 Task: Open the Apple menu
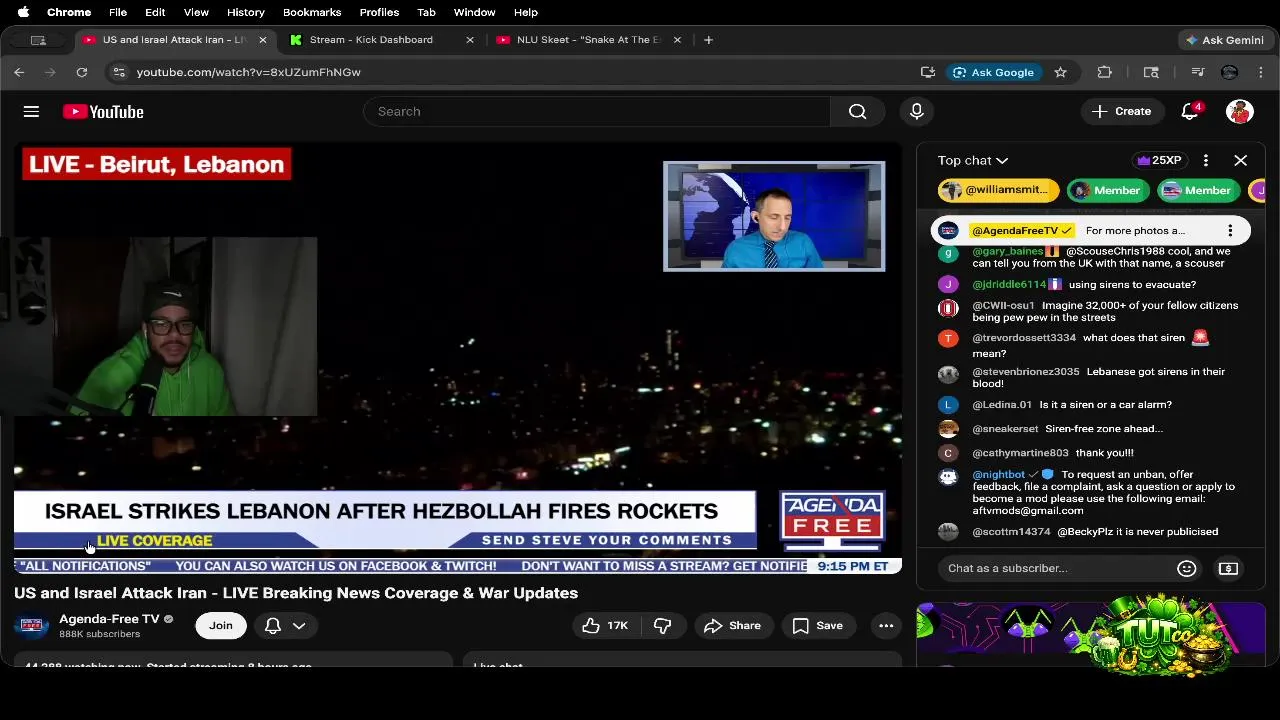[x=23, y=12]
